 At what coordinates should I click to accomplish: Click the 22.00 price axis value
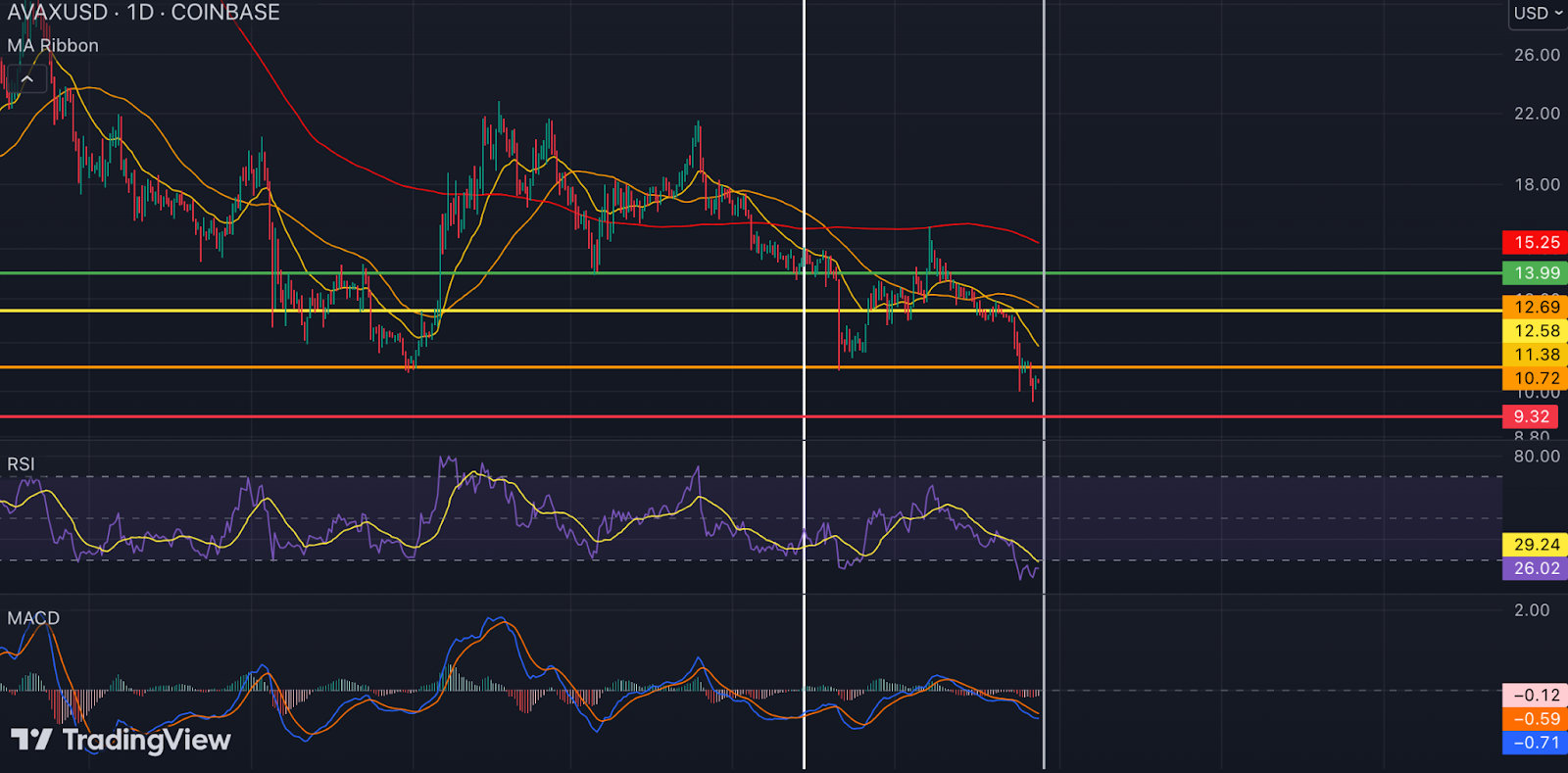click(x=1537, y=114)
